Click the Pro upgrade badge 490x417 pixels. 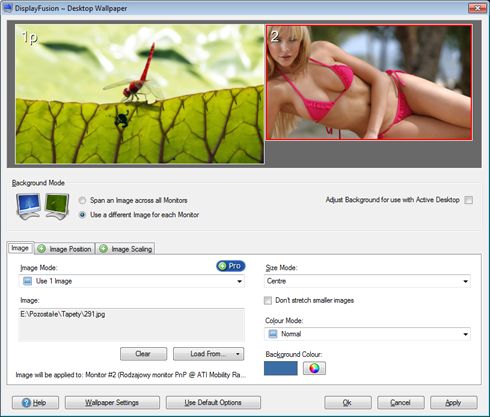click(x=231, y=266)
